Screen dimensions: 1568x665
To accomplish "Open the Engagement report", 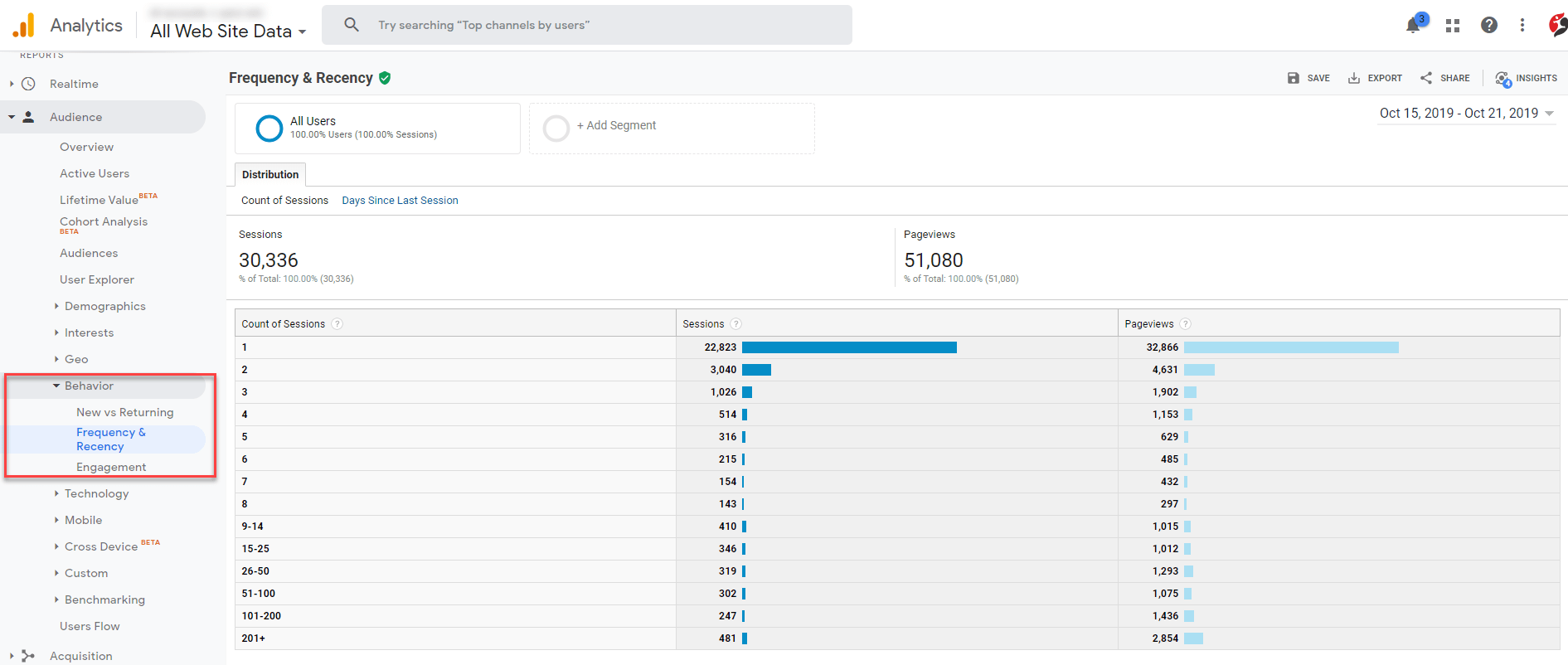I will pyautogui.click(x=111, y=467).
